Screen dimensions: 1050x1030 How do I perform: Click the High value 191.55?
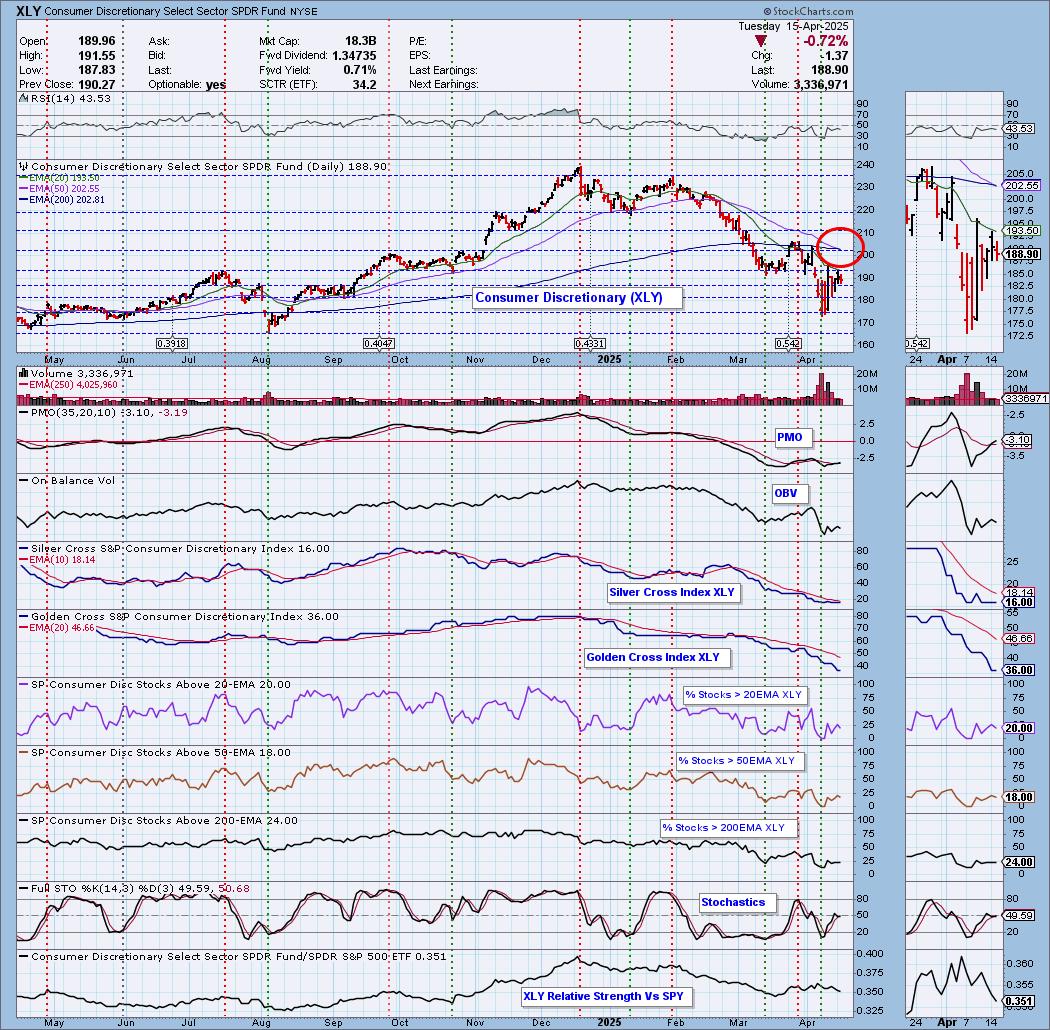(x=96, y=56)
